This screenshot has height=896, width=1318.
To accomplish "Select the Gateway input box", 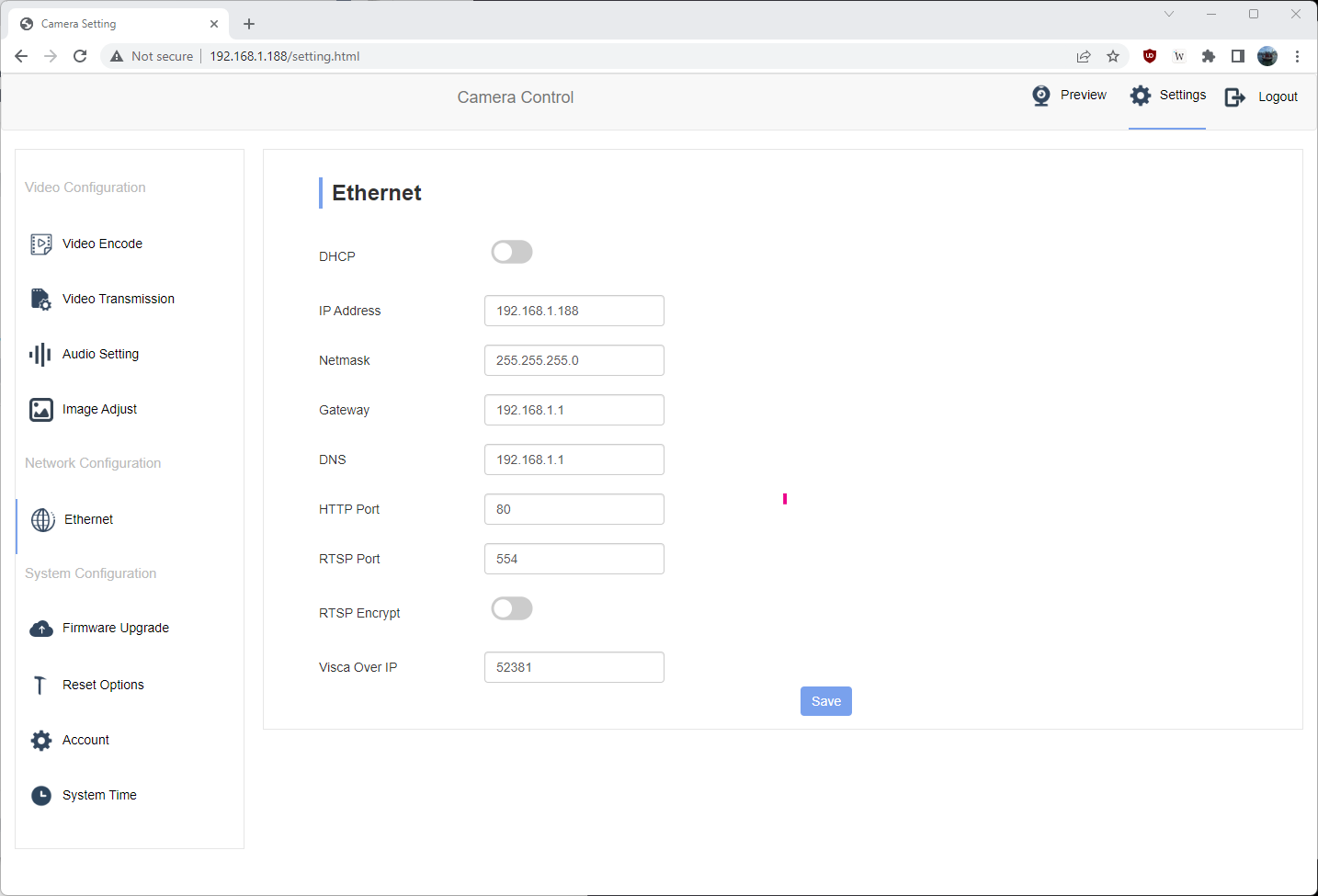I will click(x=574, y=410).
